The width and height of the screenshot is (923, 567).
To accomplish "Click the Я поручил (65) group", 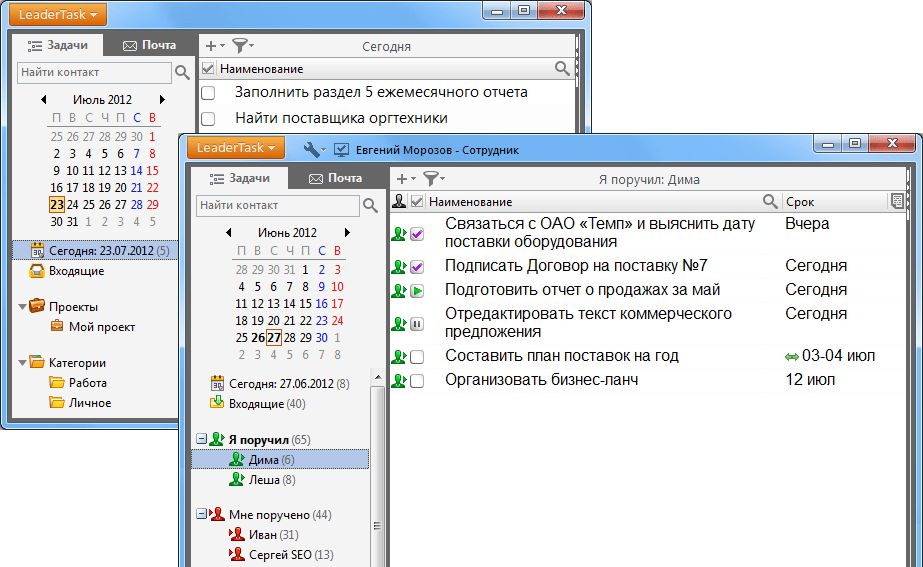I will pos(260,440).
